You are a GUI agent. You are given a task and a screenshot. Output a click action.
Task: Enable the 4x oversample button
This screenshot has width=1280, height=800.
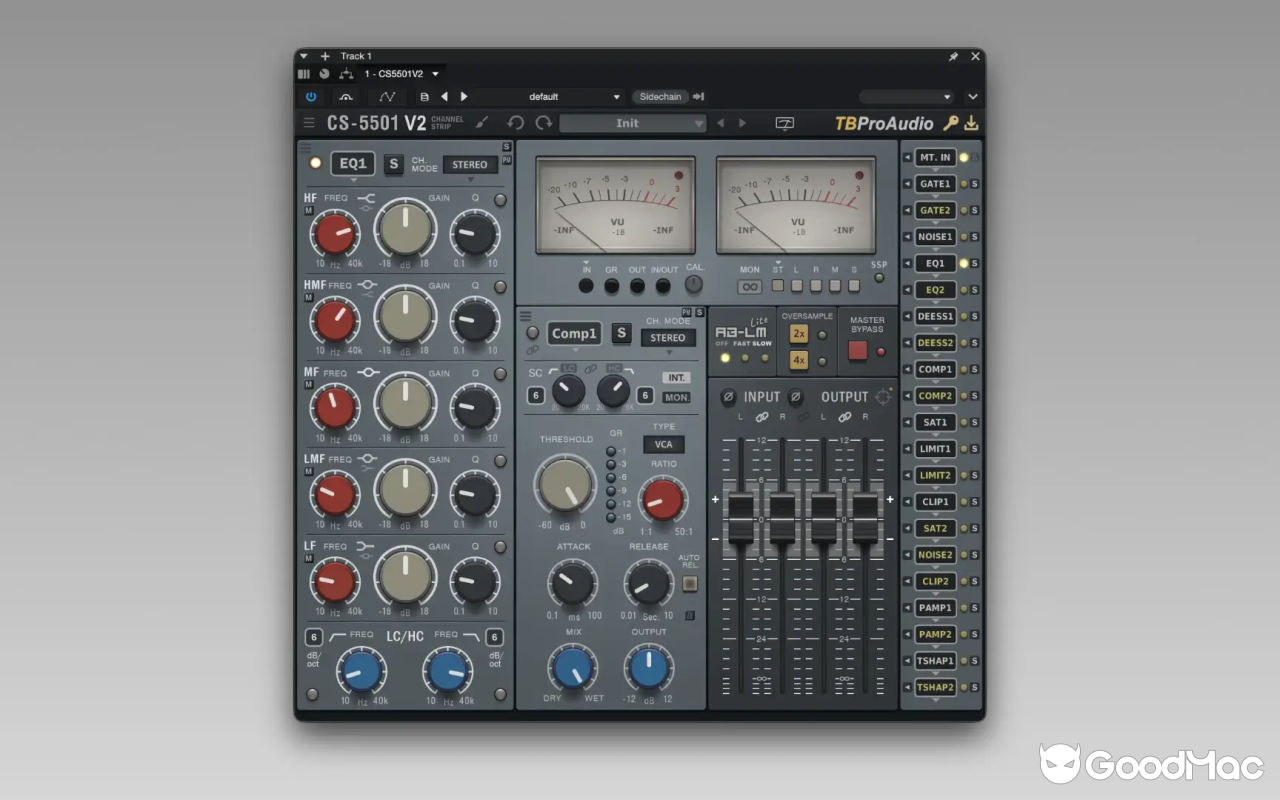coord(799,360)
